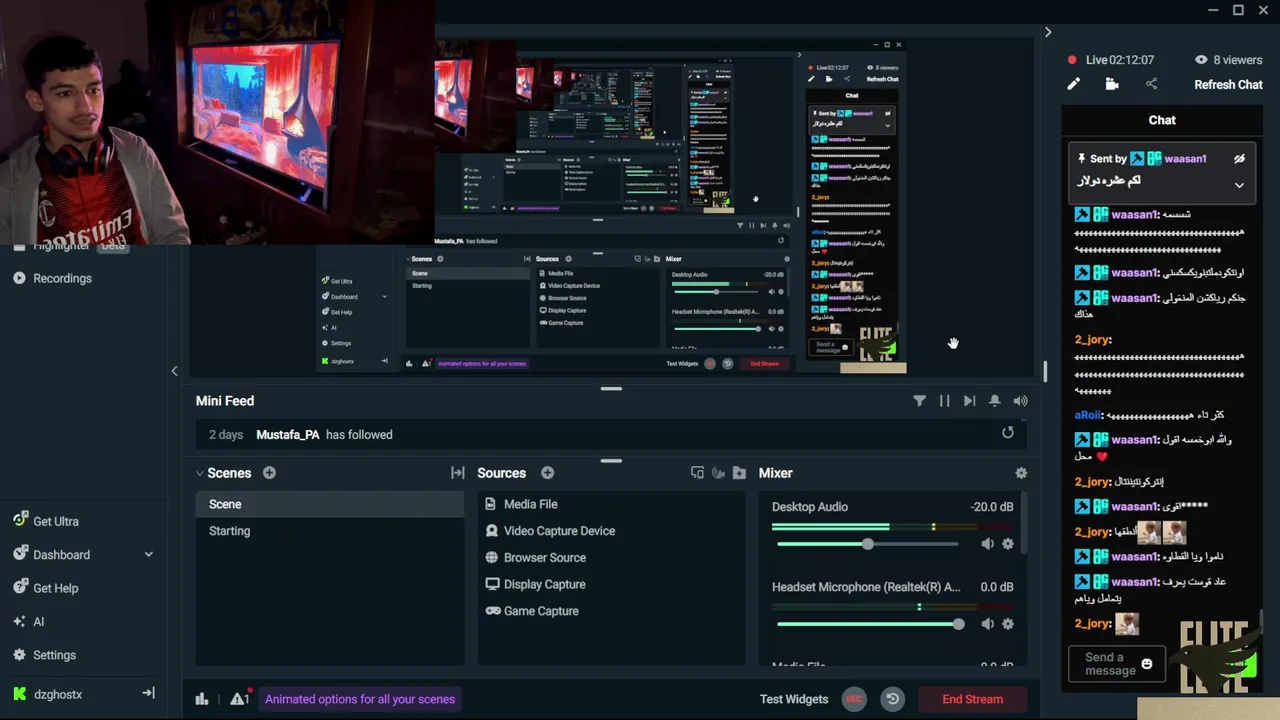Log out using icon beside dzghostx
Image resolution: width=1280 pixels, height=720 pixels.
click(x=148, y=693)
